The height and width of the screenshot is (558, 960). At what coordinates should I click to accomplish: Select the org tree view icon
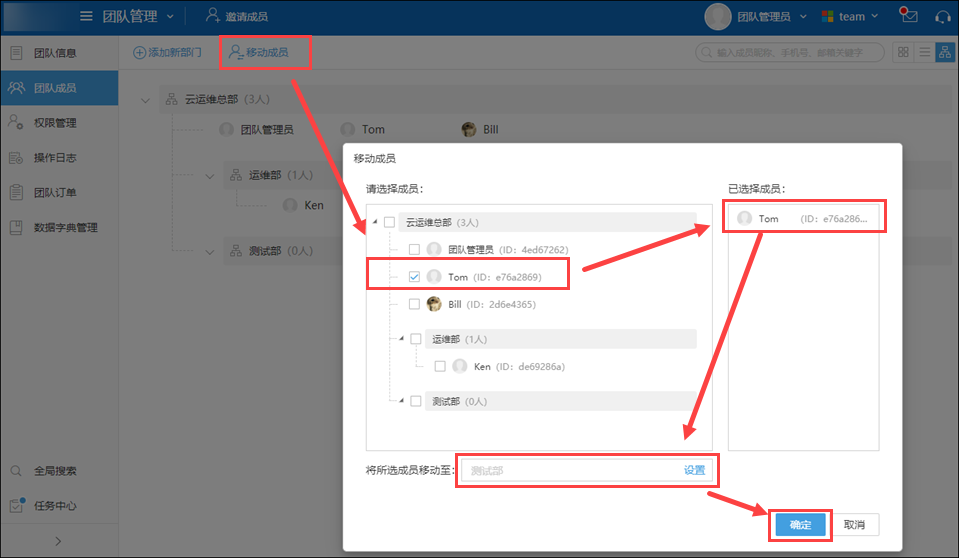tap(944, 52)
